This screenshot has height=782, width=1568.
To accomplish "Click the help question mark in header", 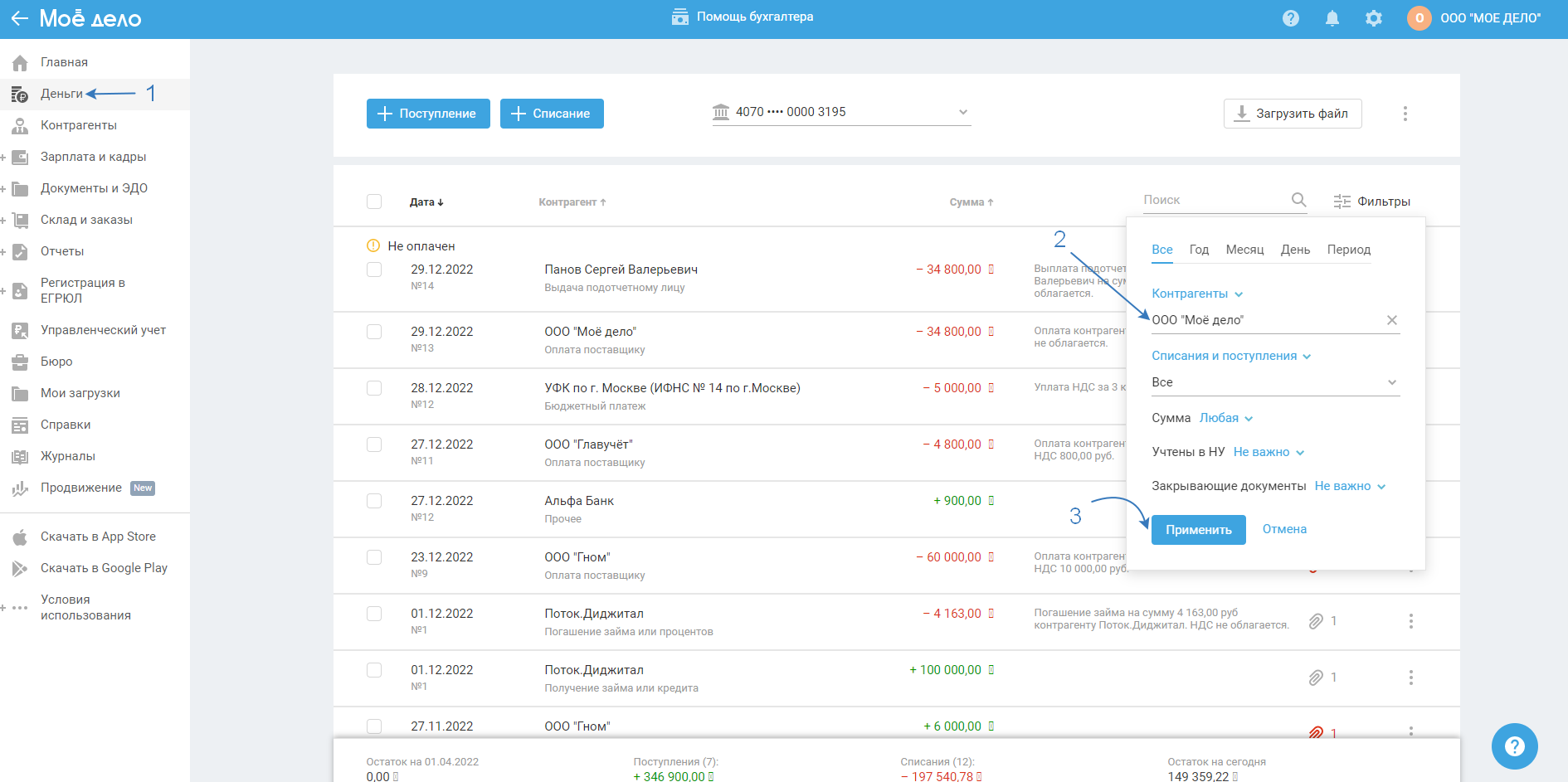I will pos(1290,18).
